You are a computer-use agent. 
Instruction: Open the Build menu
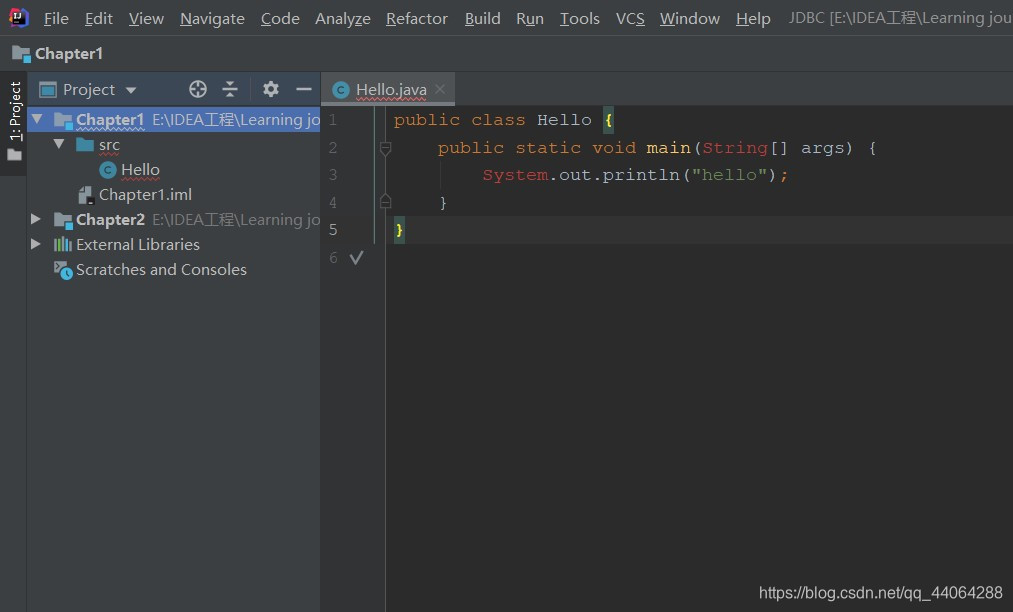[x=483, y=19]
